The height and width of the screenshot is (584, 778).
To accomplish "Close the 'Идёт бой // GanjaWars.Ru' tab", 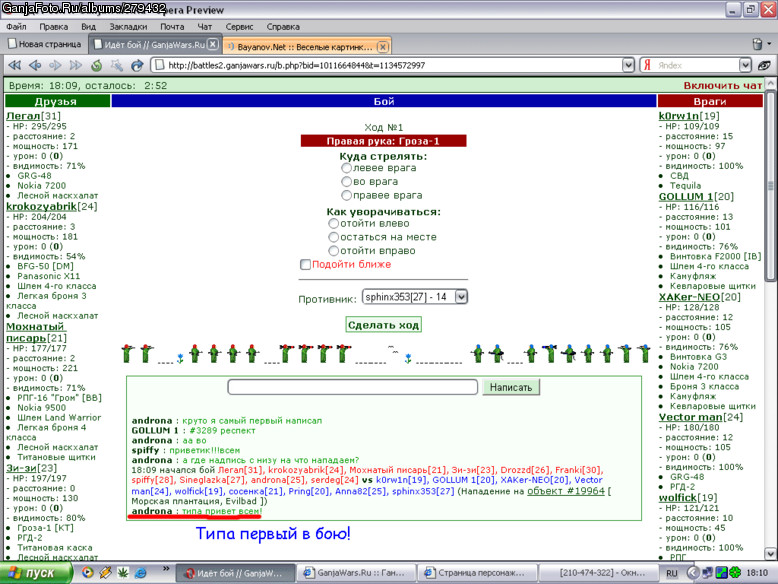I will coord(212,44).
